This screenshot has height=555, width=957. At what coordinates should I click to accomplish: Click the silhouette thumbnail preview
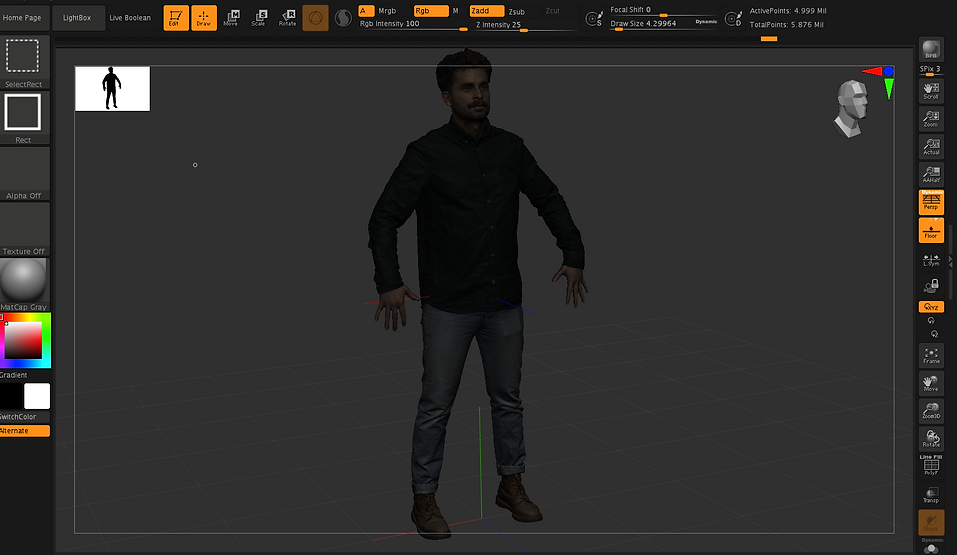112,89
